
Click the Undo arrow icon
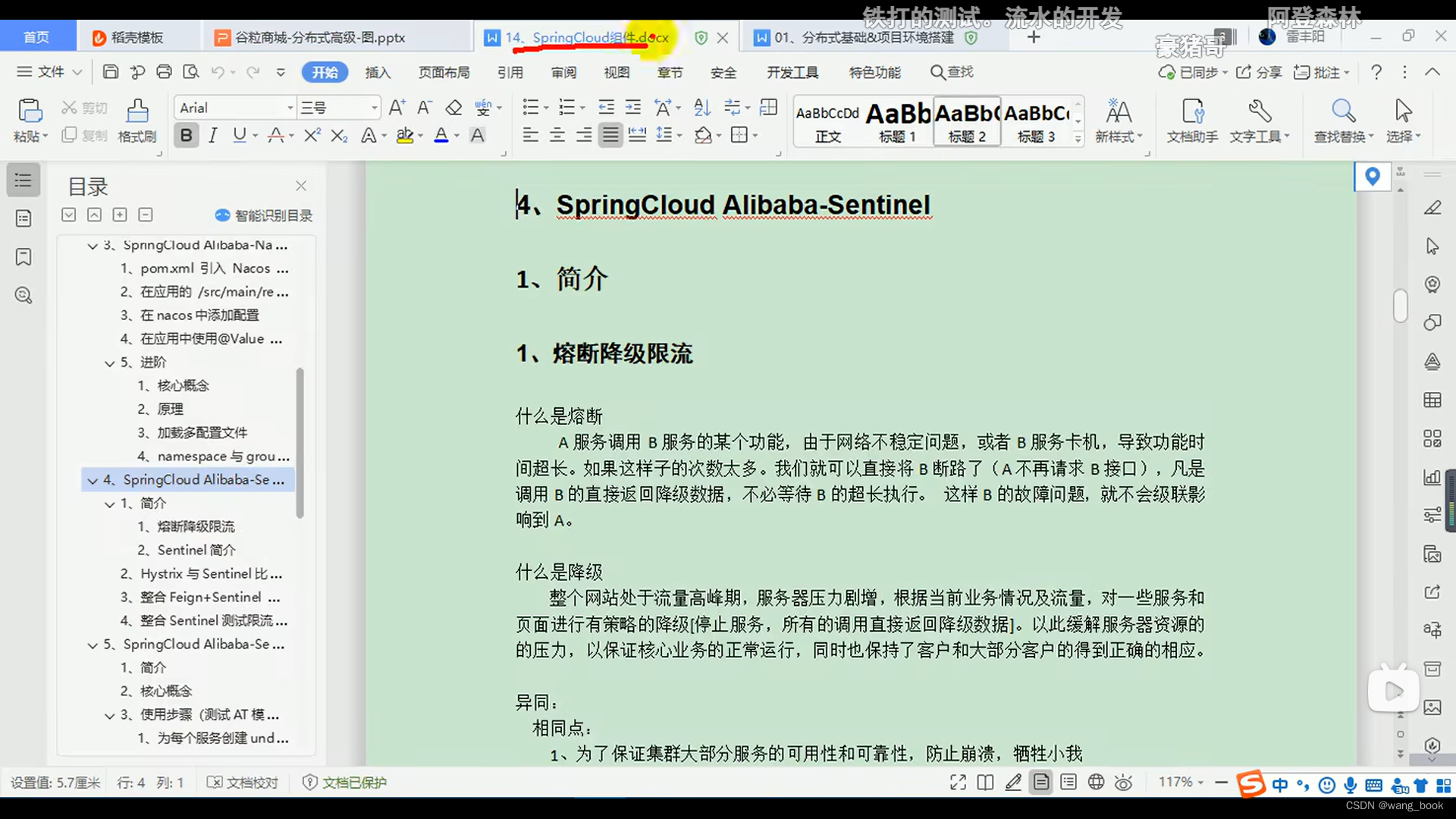click(218, 72)
